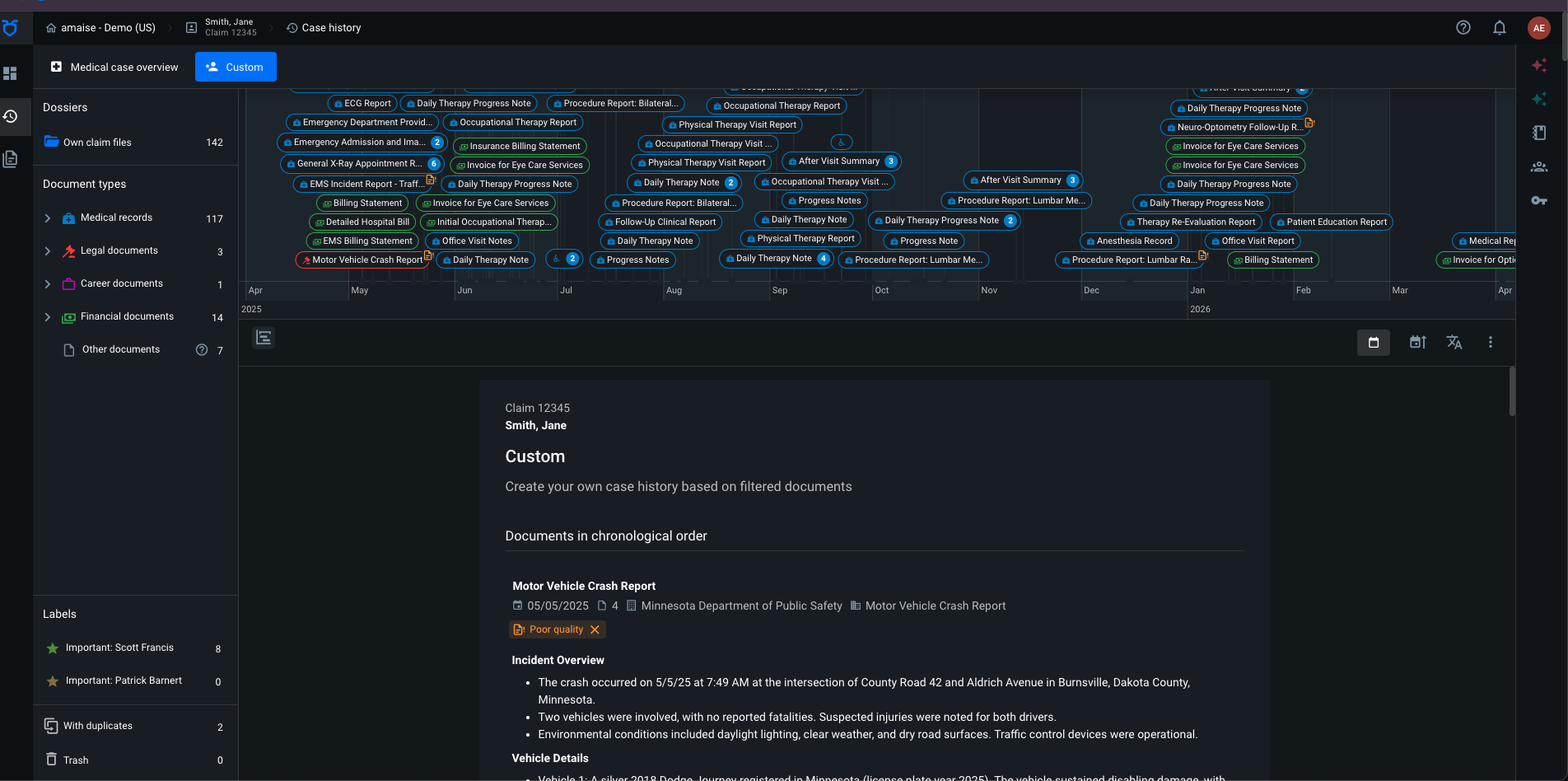Click Initial Occupational Therapy chip

[x=489, y=222]
